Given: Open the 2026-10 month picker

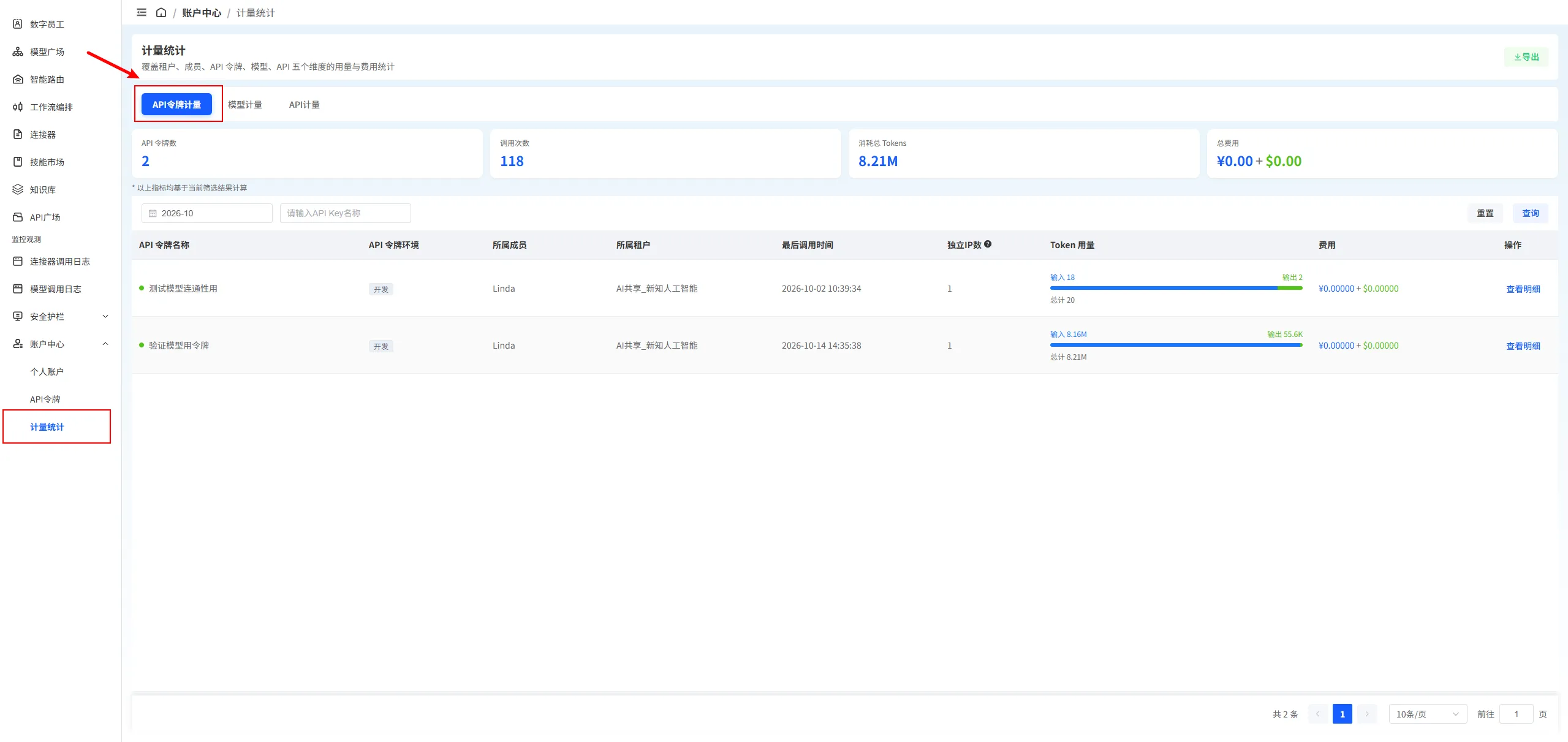Looking at the screenshot, I should tap(207, 213).
